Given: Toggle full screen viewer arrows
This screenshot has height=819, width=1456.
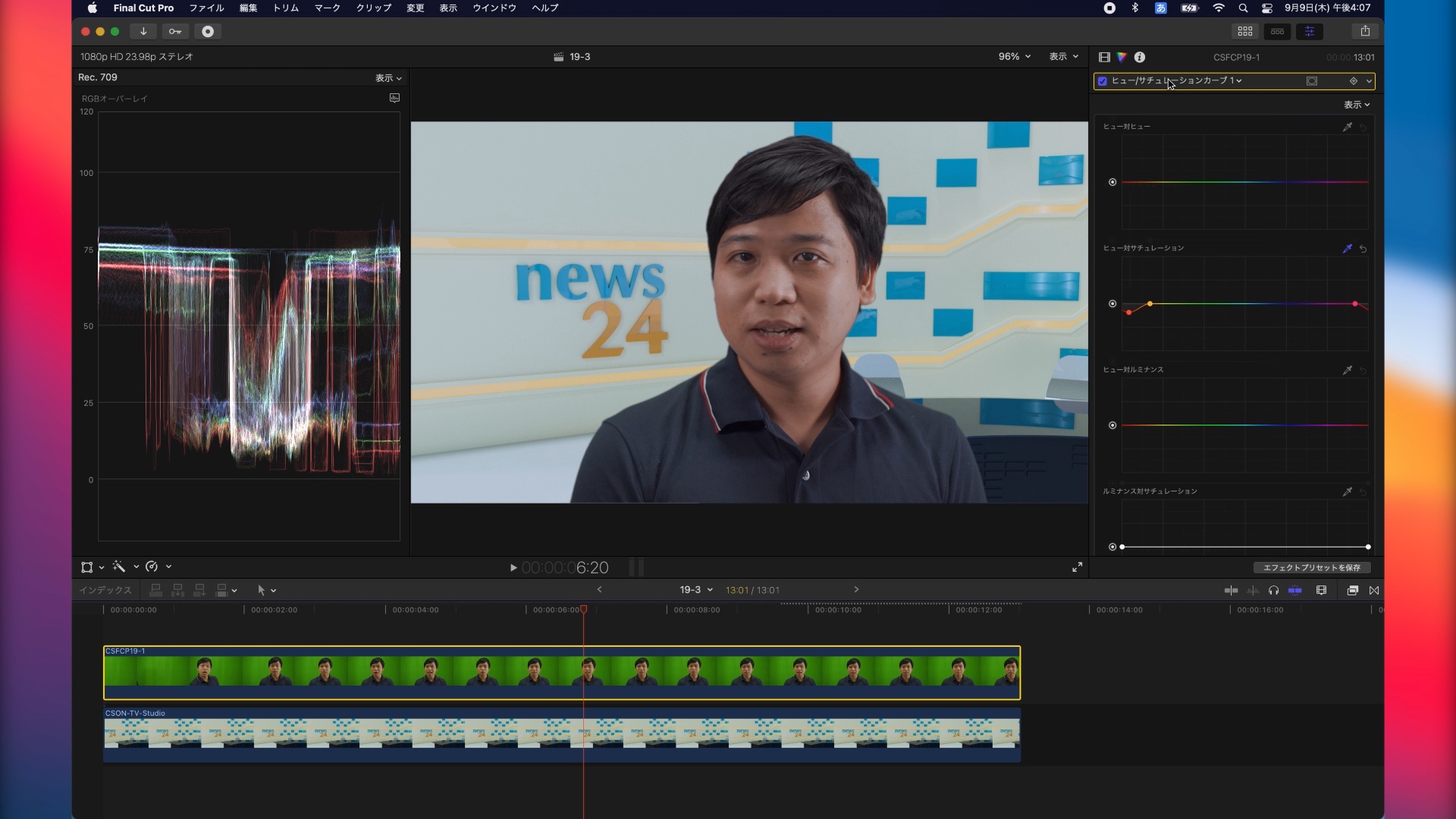Looking at the screenshot, I should [1077, 567].
